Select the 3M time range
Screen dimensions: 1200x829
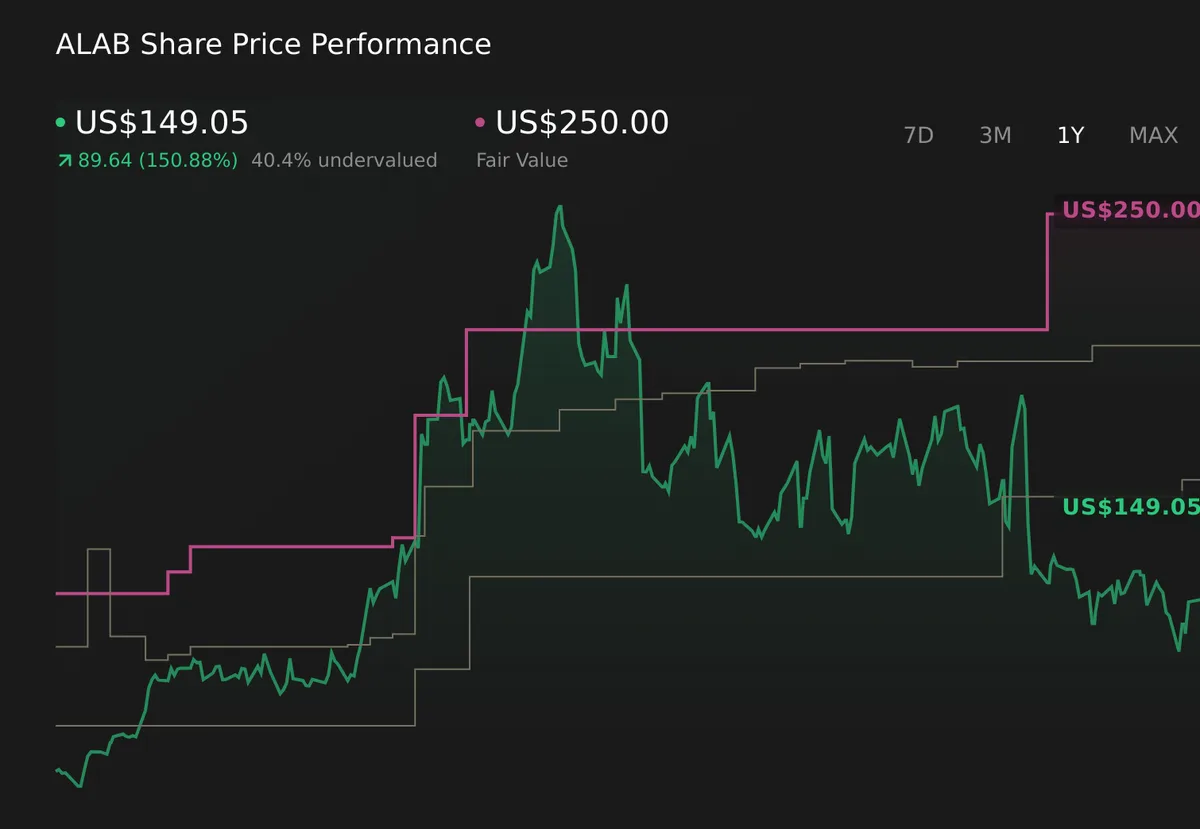click(994, 135)
